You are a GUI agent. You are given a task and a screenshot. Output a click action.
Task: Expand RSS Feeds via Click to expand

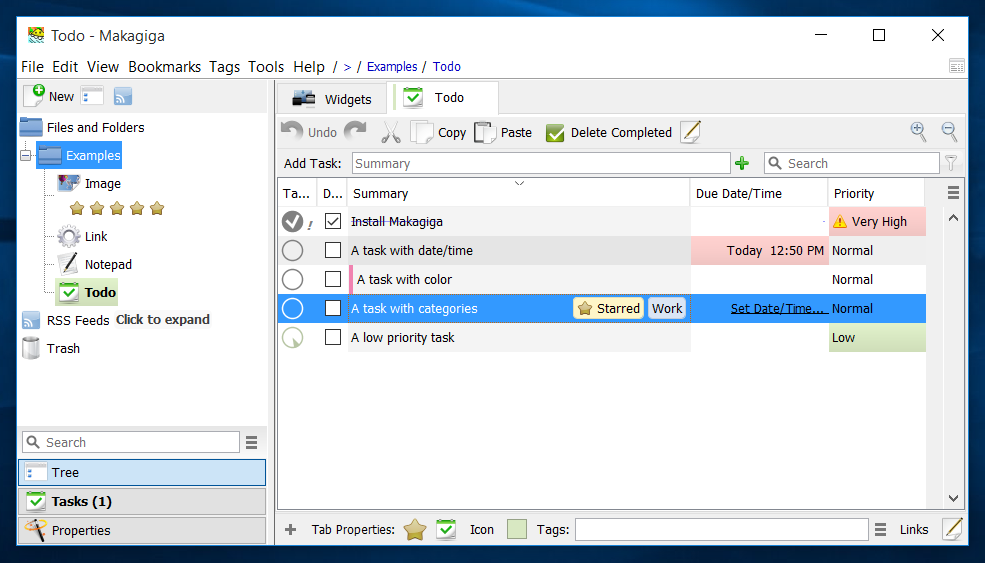pos(163,319)
